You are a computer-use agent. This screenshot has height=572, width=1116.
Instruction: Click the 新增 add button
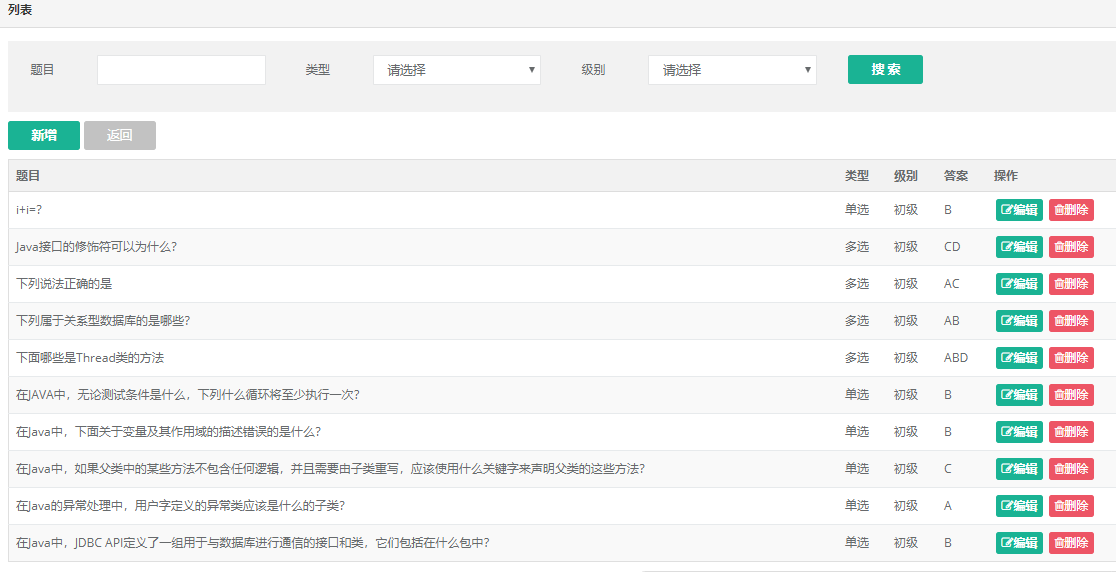(x=44, y=135)
